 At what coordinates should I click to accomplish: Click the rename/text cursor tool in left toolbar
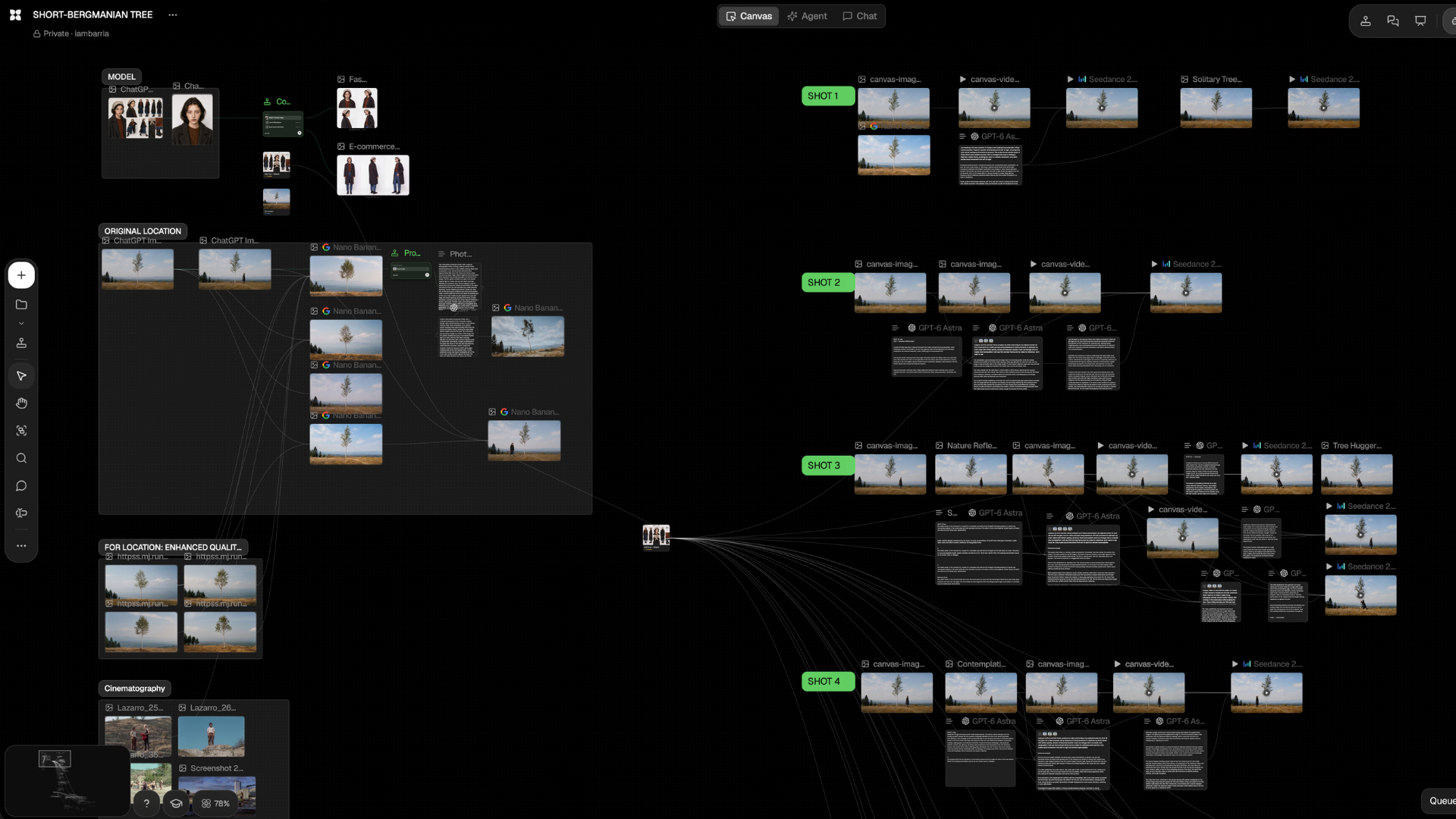21,513
